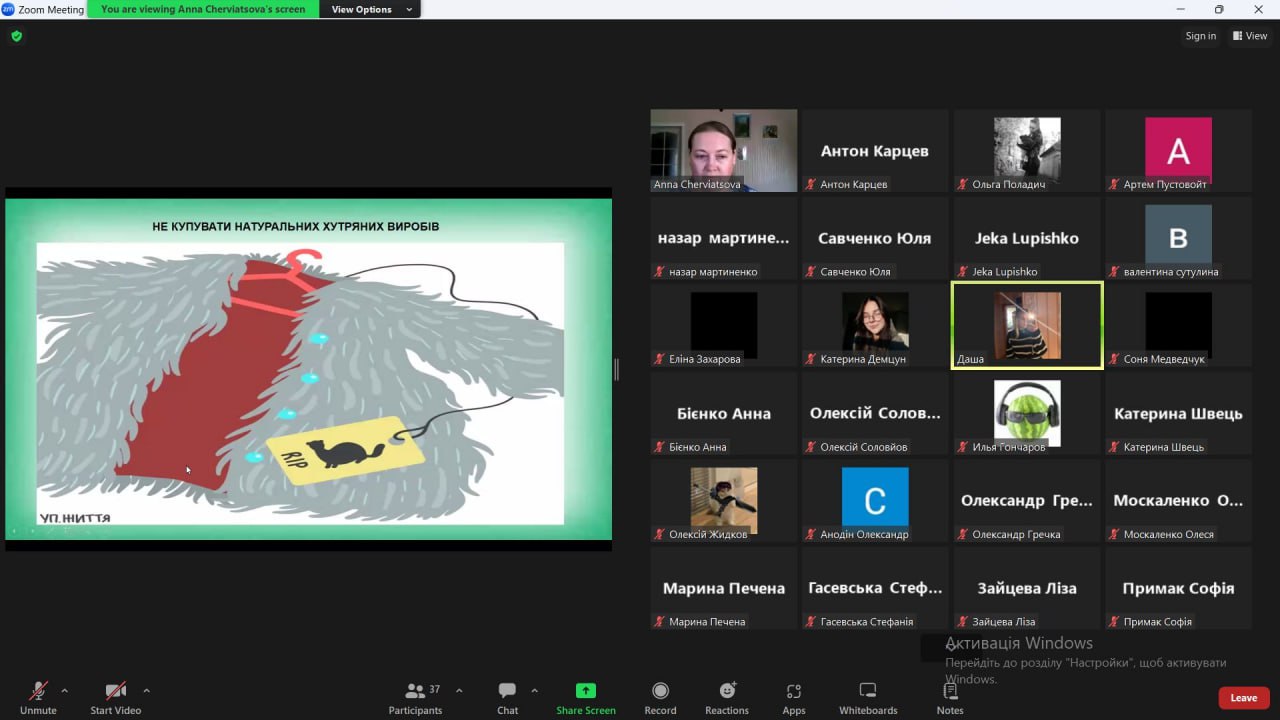1280x720 pixels.
Task: Open the View Options dropdown
Action: point(370,9)
